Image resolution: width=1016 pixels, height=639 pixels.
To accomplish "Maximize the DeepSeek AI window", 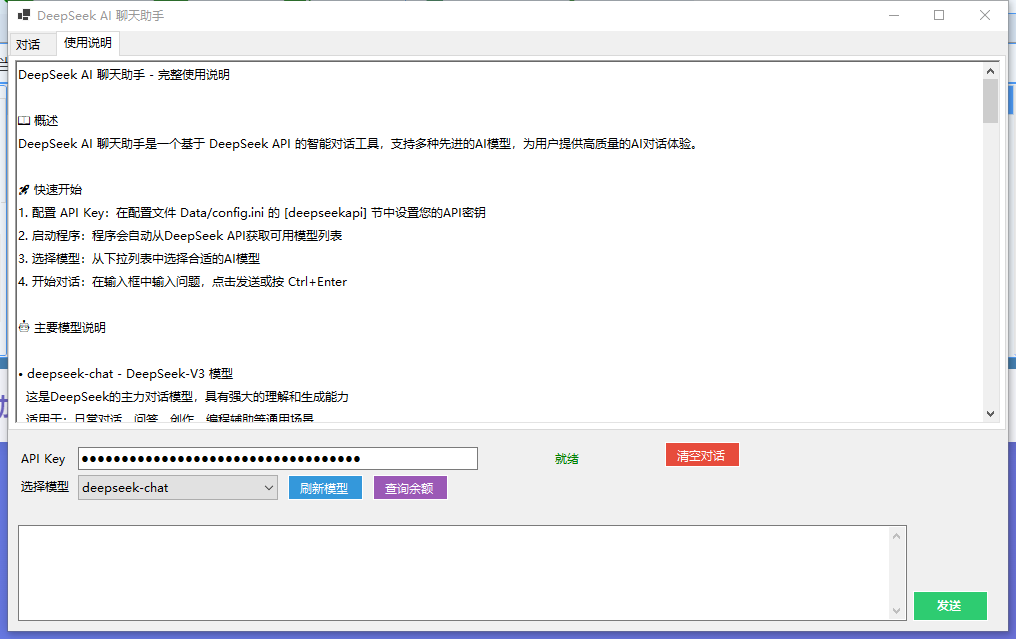I will (x=939, y=15).
